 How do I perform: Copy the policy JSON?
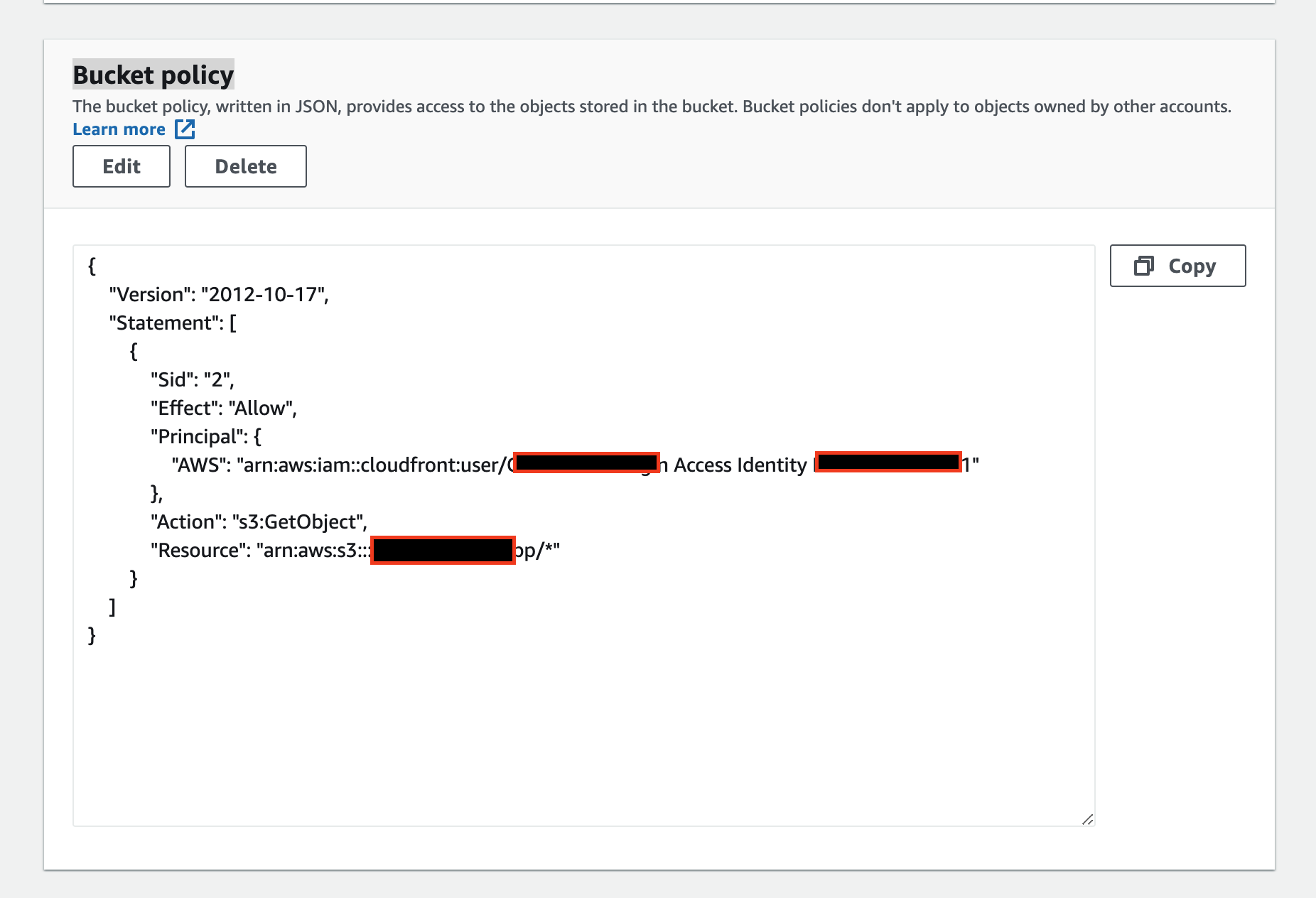1177,266
